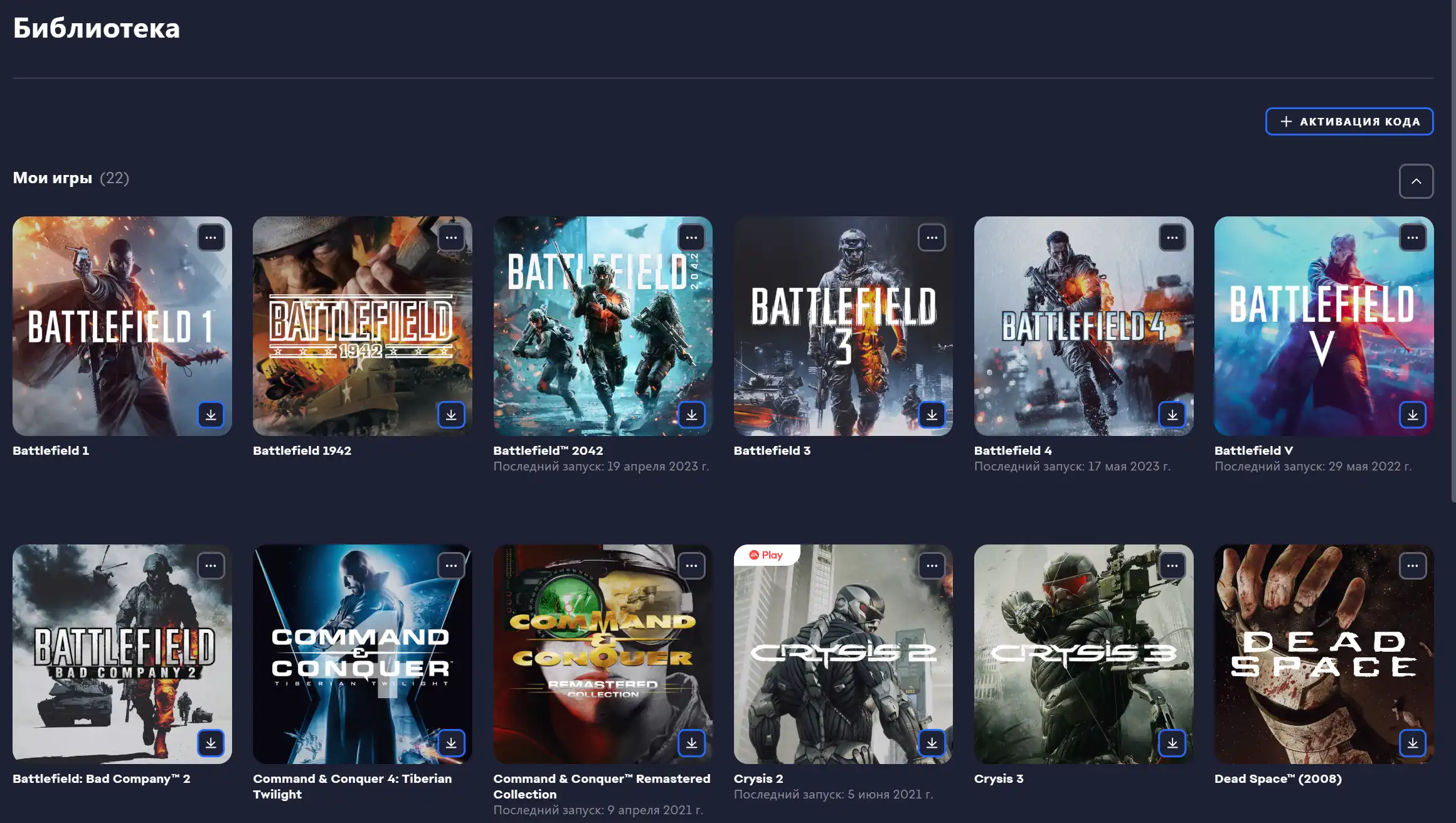Click the Battlefield™ 2042 title text
Viewport: 1456px width, 823px height.
coord(548,450)
